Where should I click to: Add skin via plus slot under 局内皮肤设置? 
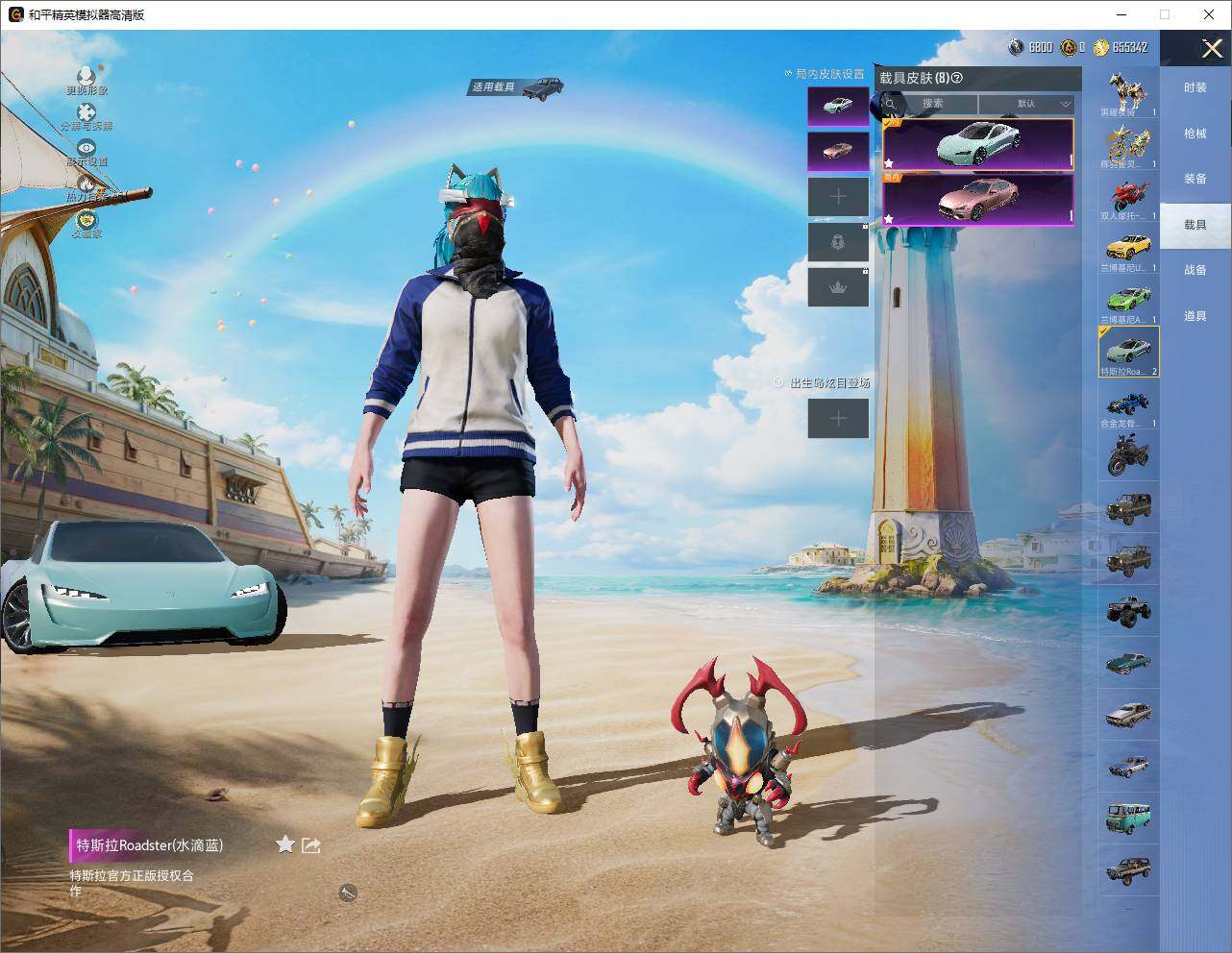coord(838,197)
